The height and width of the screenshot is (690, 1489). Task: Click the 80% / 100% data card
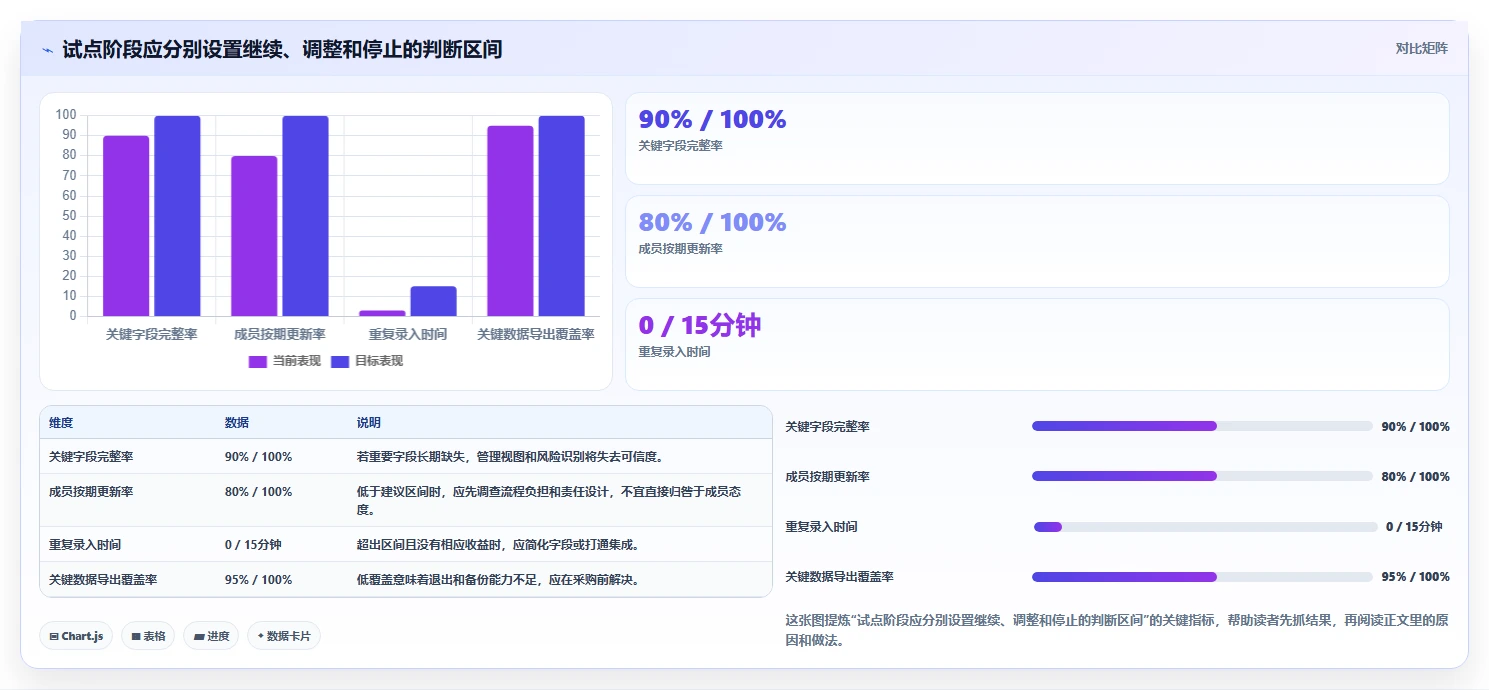(x=1037, y=241)
